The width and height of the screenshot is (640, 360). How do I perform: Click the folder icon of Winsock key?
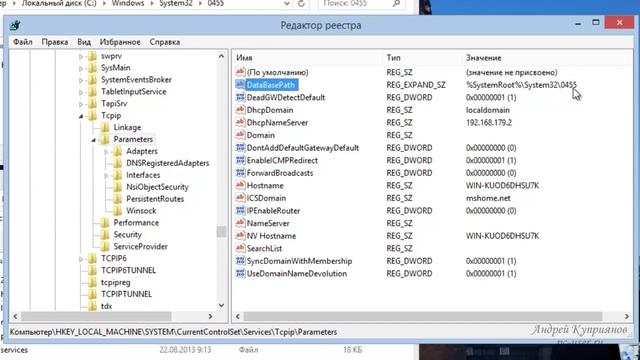[118, 211]
